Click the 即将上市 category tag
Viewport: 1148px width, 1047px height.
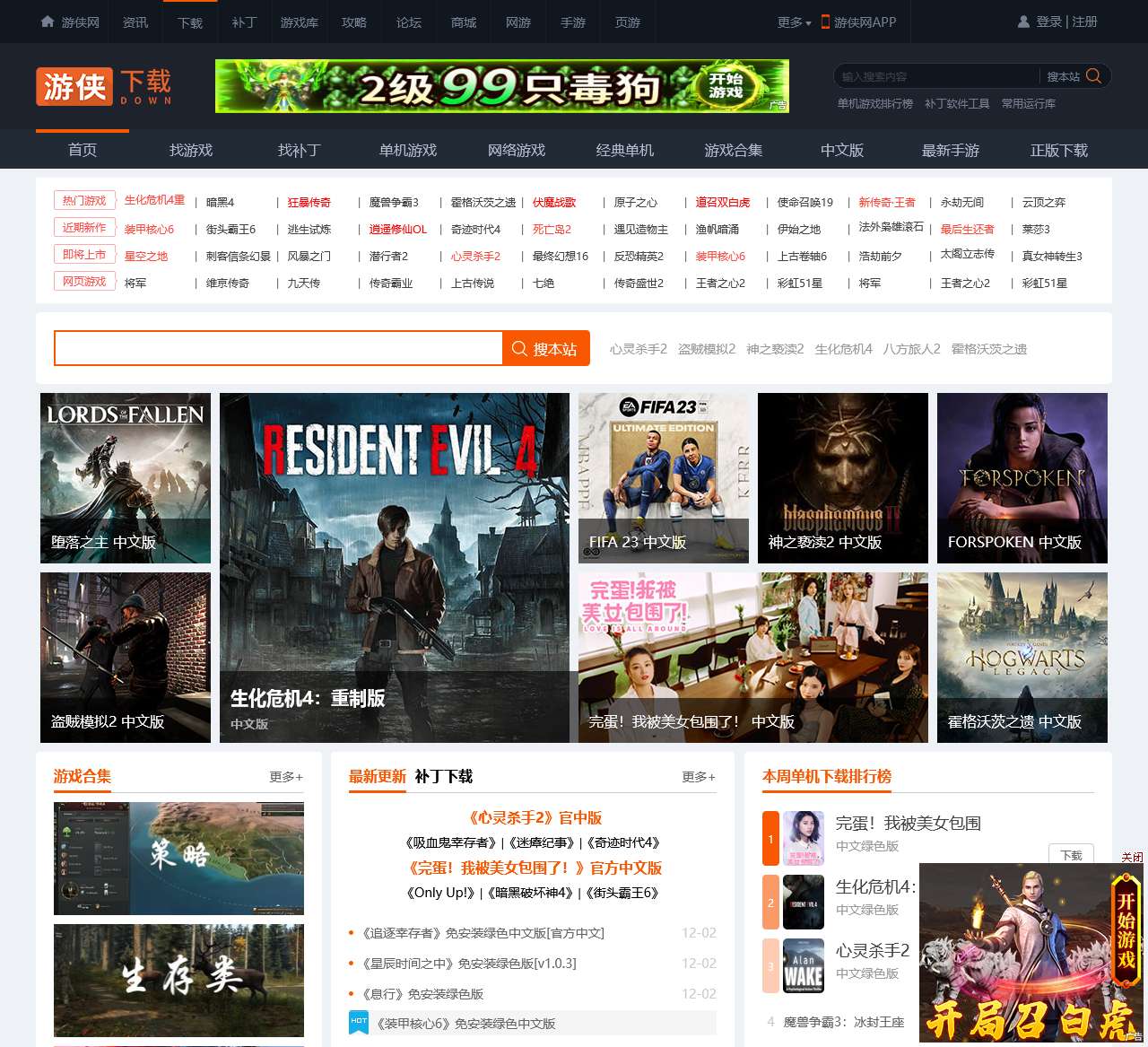pyautogui.click(x=84, y=255)
